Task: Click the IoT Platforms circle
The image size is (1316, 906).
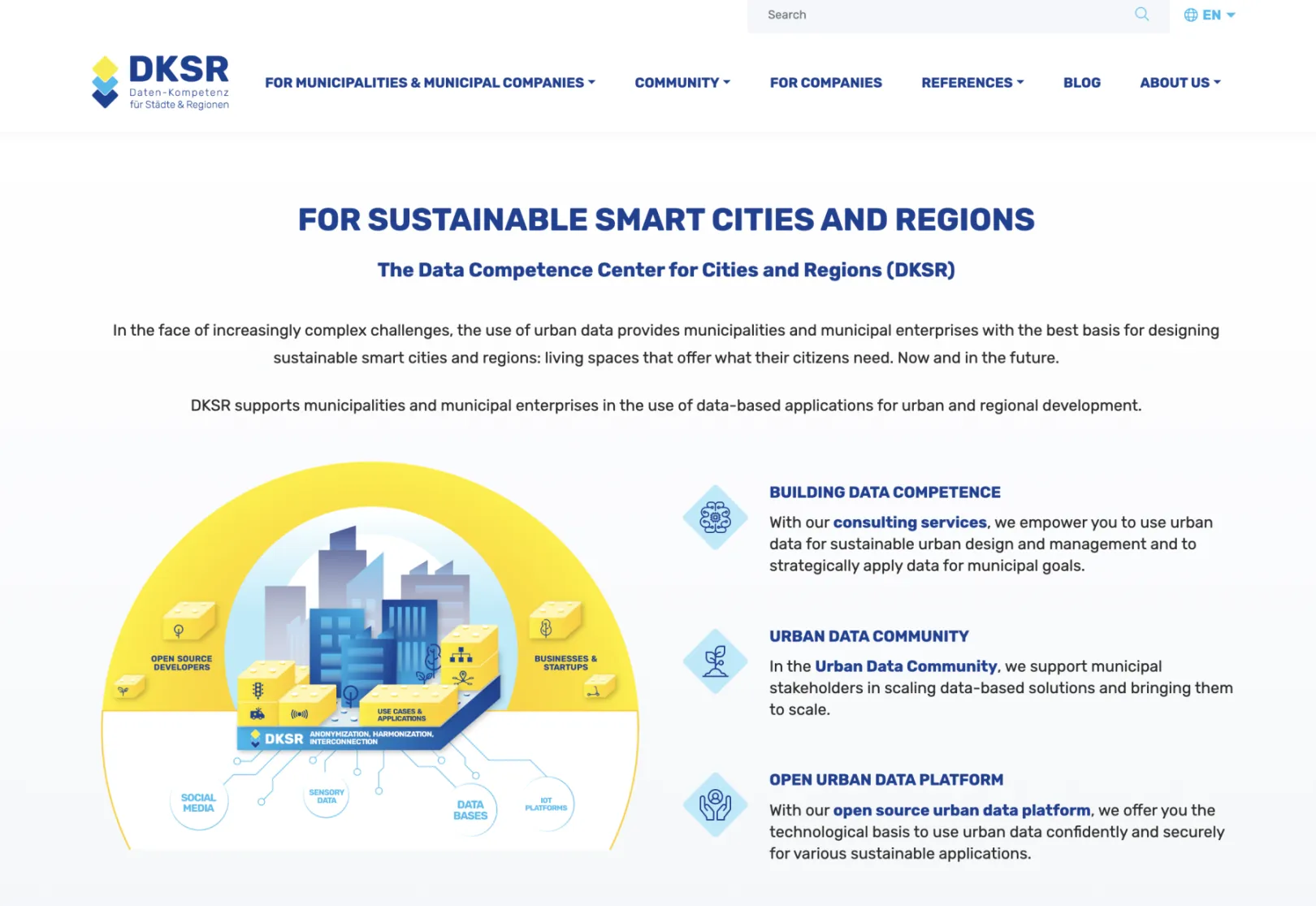Action: [546, 804]
